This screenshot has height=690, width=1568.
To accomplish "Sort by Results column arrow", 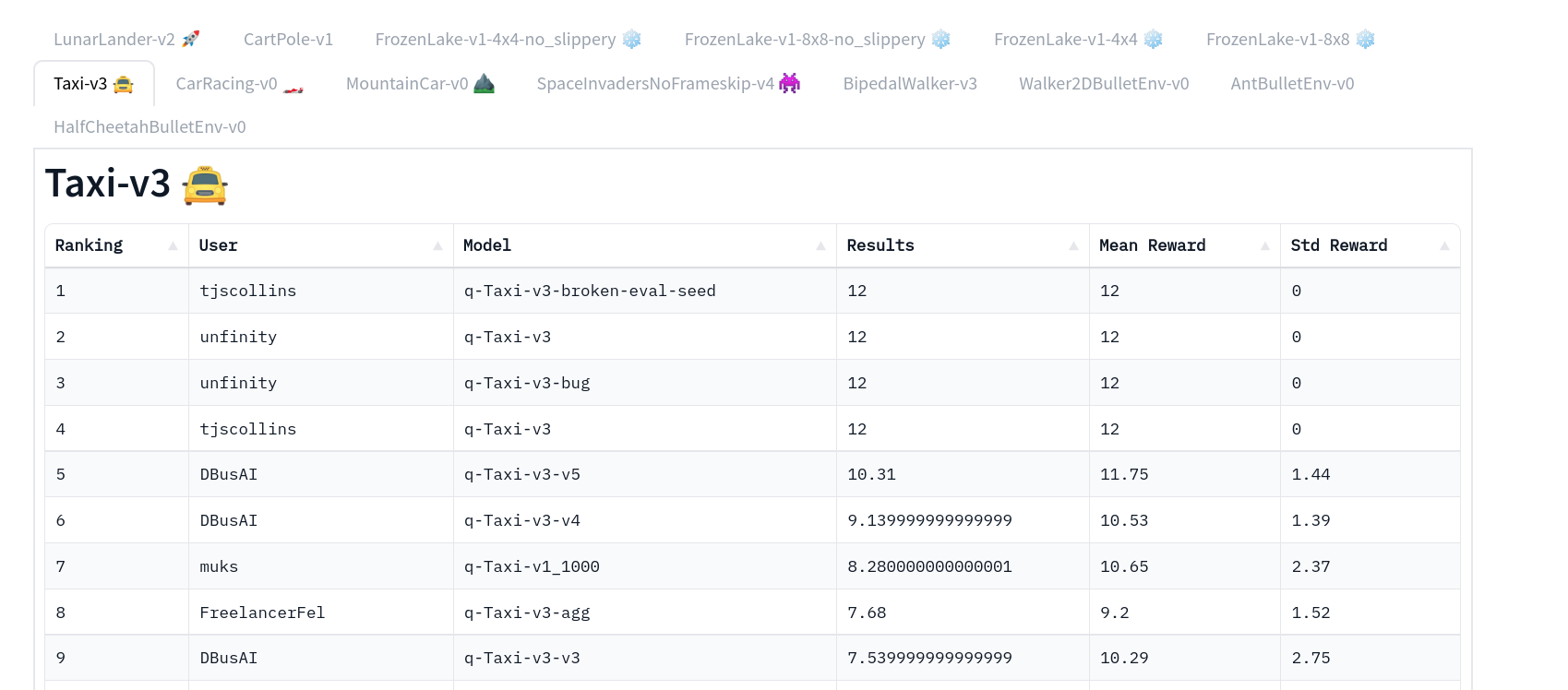I will click(1073, 245).
